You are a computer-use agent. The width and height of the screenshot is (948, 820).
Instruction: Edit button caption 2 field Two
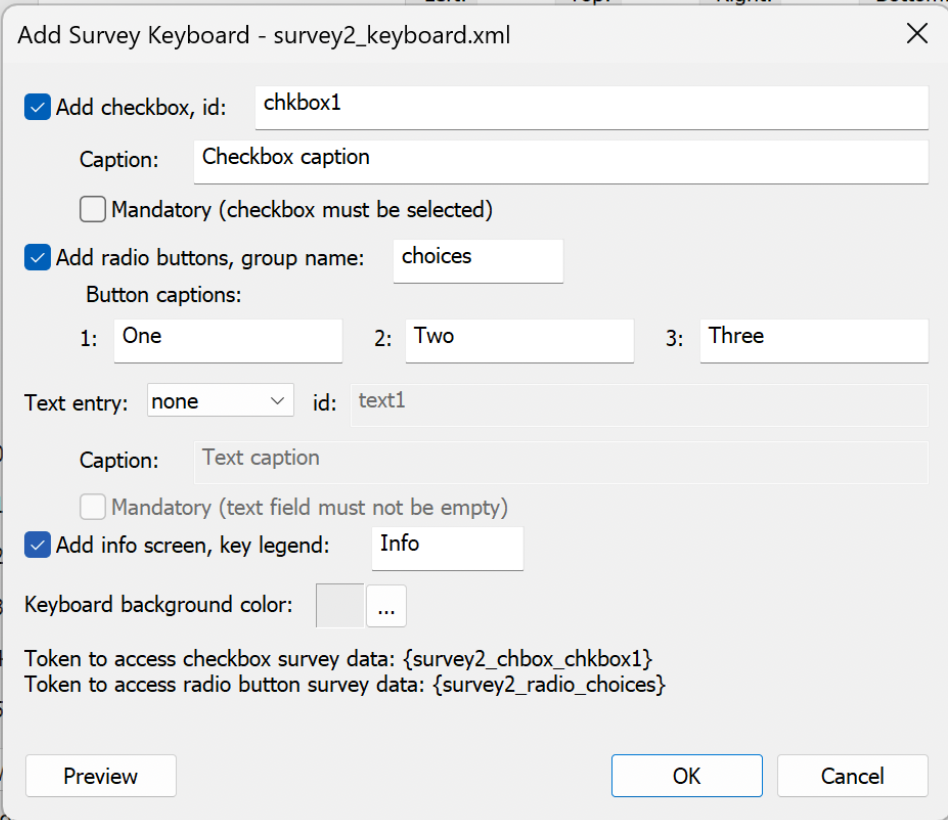[519, 341]
